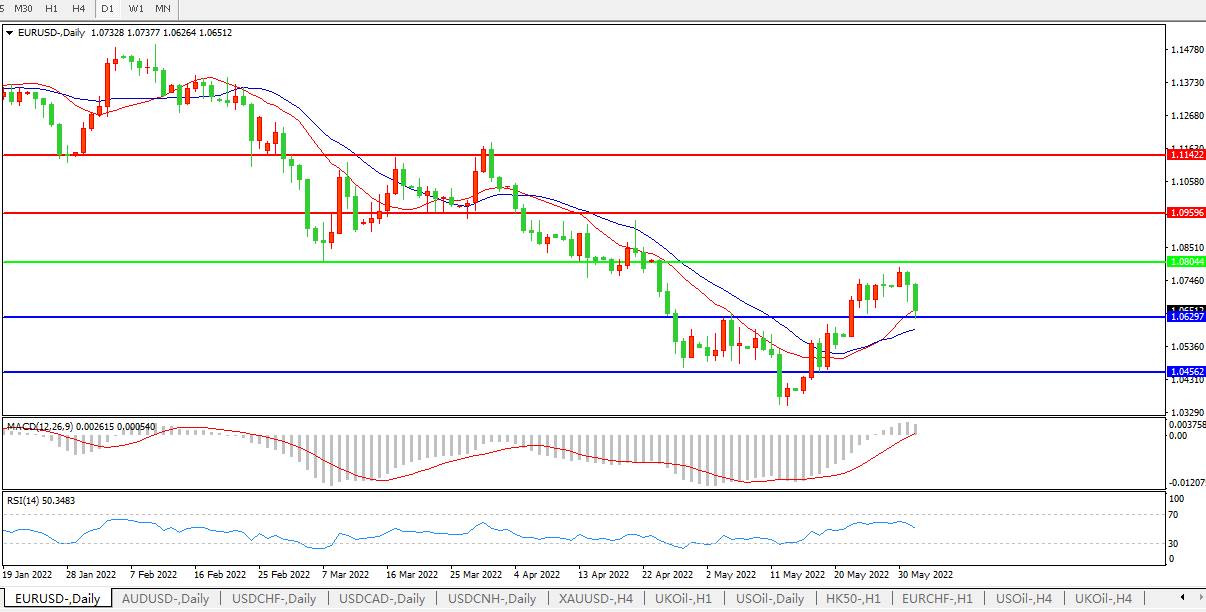Click the red 1.11422 price level label
The height and width of the screenshot is (612, 1206).
1186,155
